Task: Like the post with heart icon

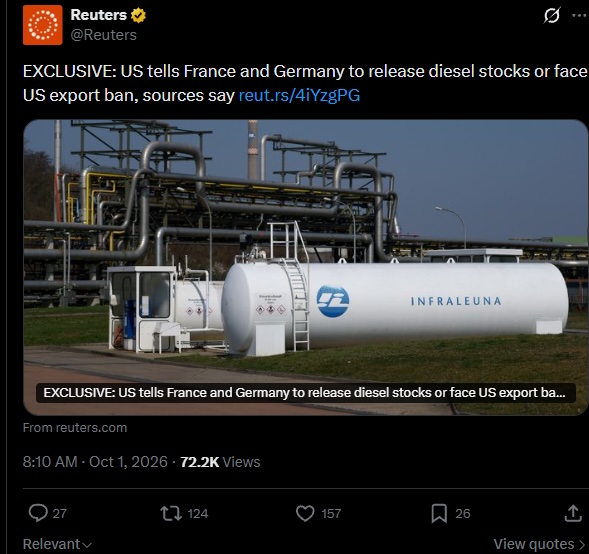Action: pos(305,513)
